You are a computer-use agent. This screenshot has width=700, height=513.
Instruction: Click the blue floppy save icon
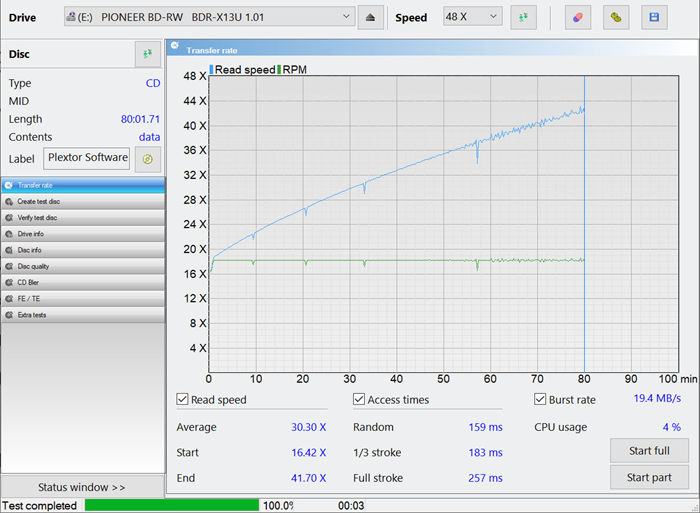point(654,17)
